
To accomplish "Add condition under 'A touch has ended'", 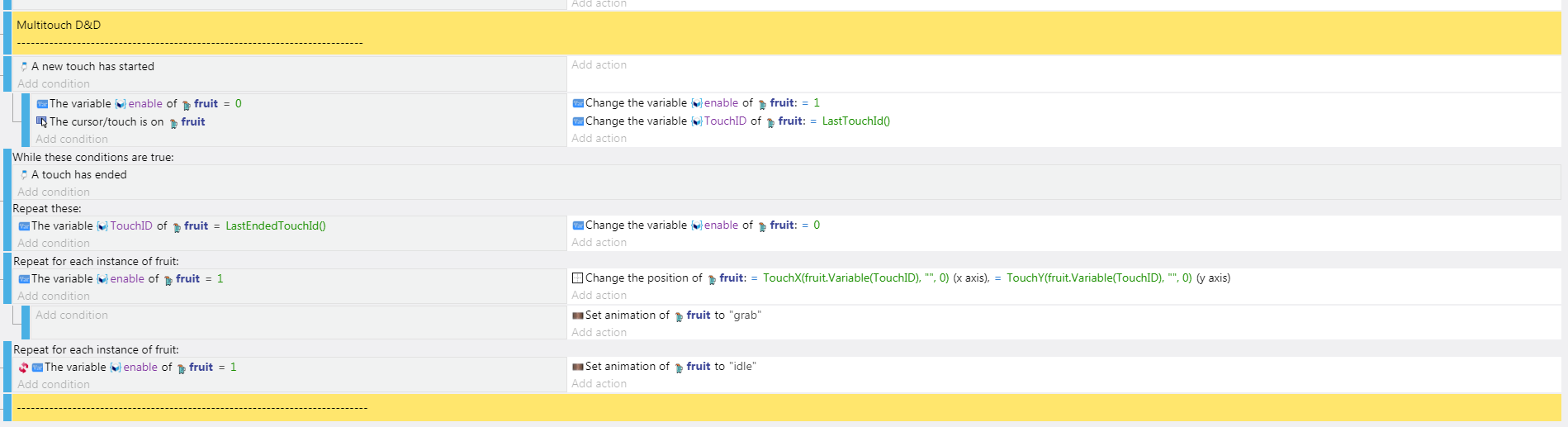I will tap(54, 192).
